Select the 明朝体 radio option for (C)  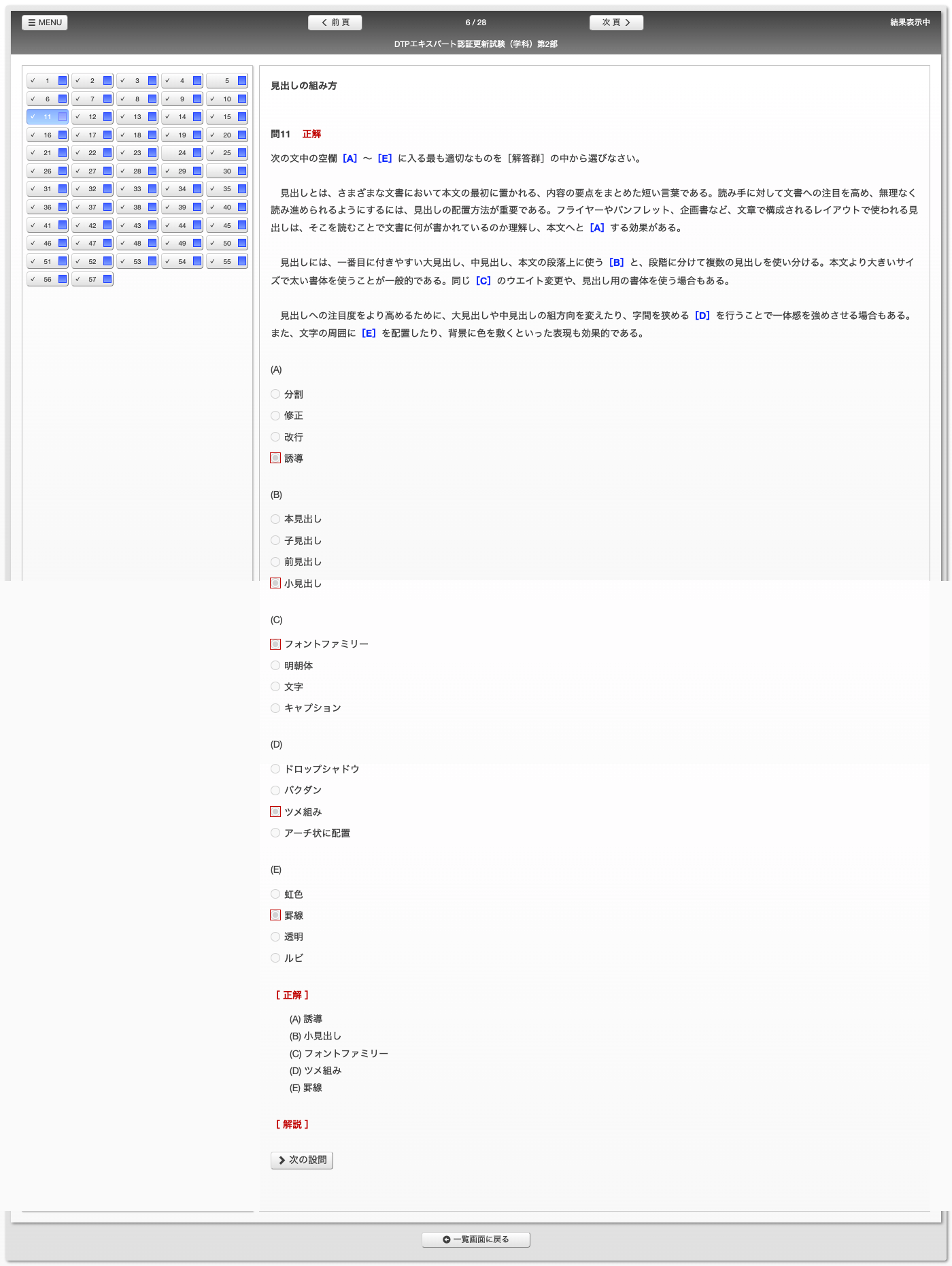coord(275,665)
